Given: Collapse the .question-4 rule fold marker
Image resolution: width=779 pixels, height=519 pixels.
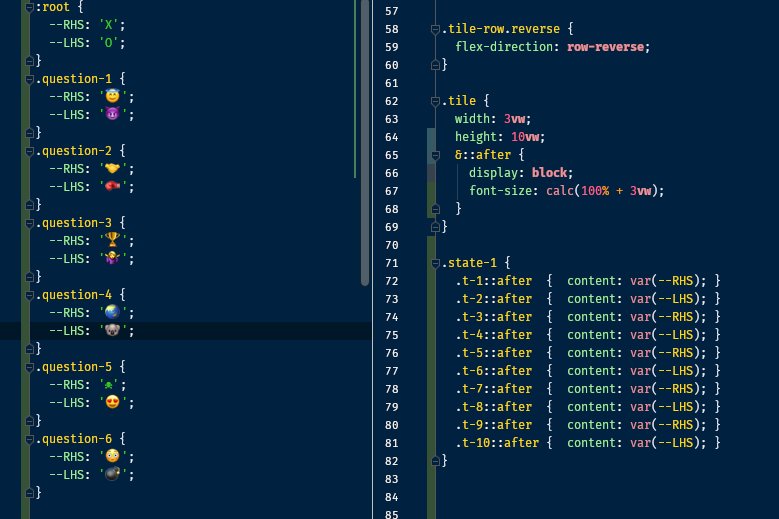Looking at the screenshot, I should click(x=29, y=295).
